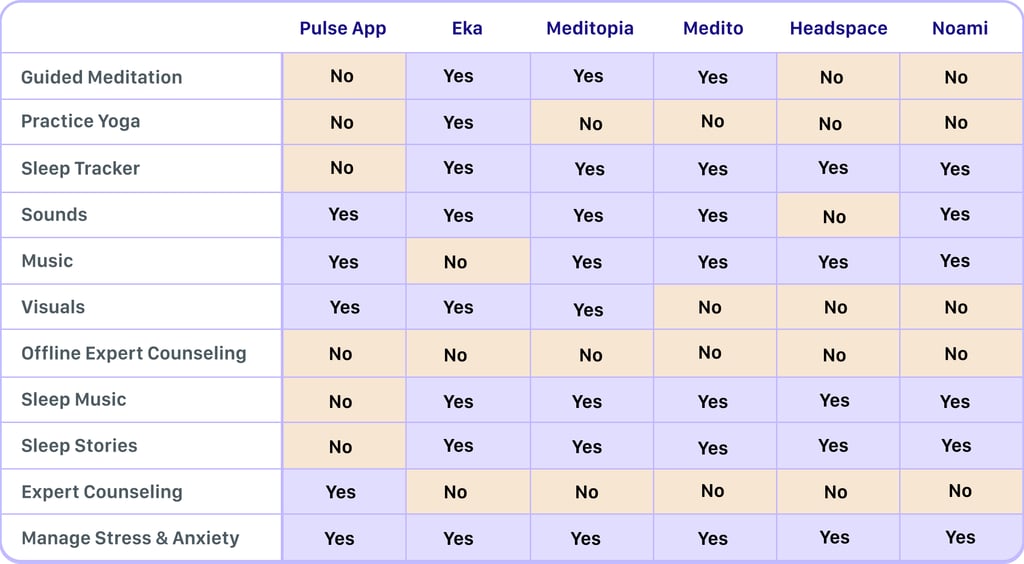Select the Visuals row label
The image size is (1024, 564).
(53, 307)
